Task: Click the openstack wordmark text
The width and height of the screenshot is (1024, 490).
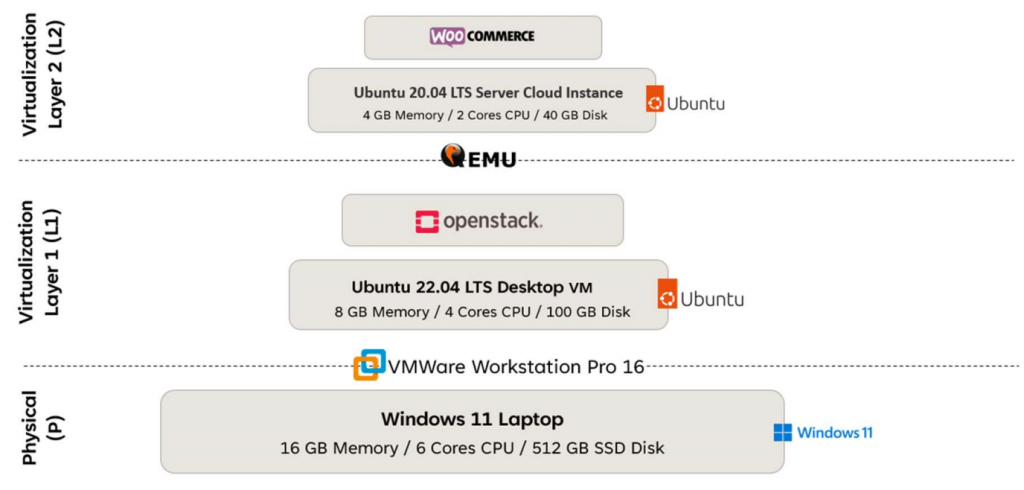Action: tap(493, 220)
